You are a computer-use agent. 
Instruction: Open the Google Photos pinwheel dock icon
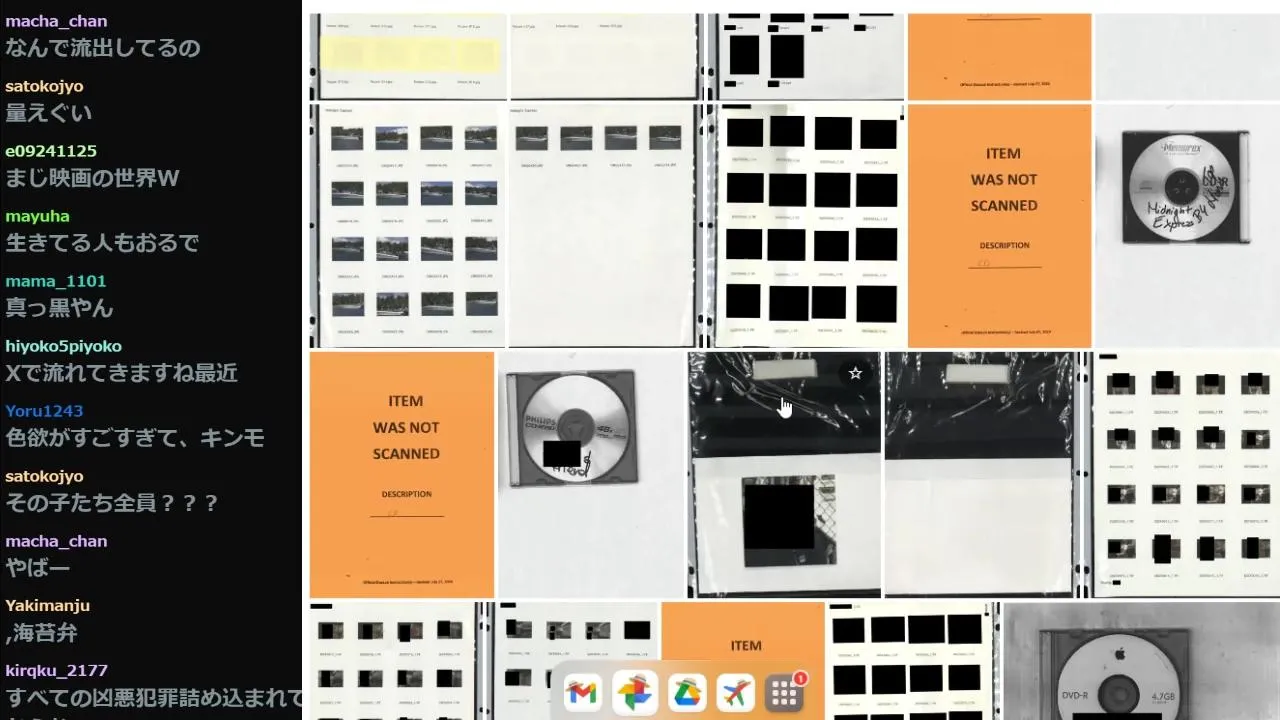point(634,692)
